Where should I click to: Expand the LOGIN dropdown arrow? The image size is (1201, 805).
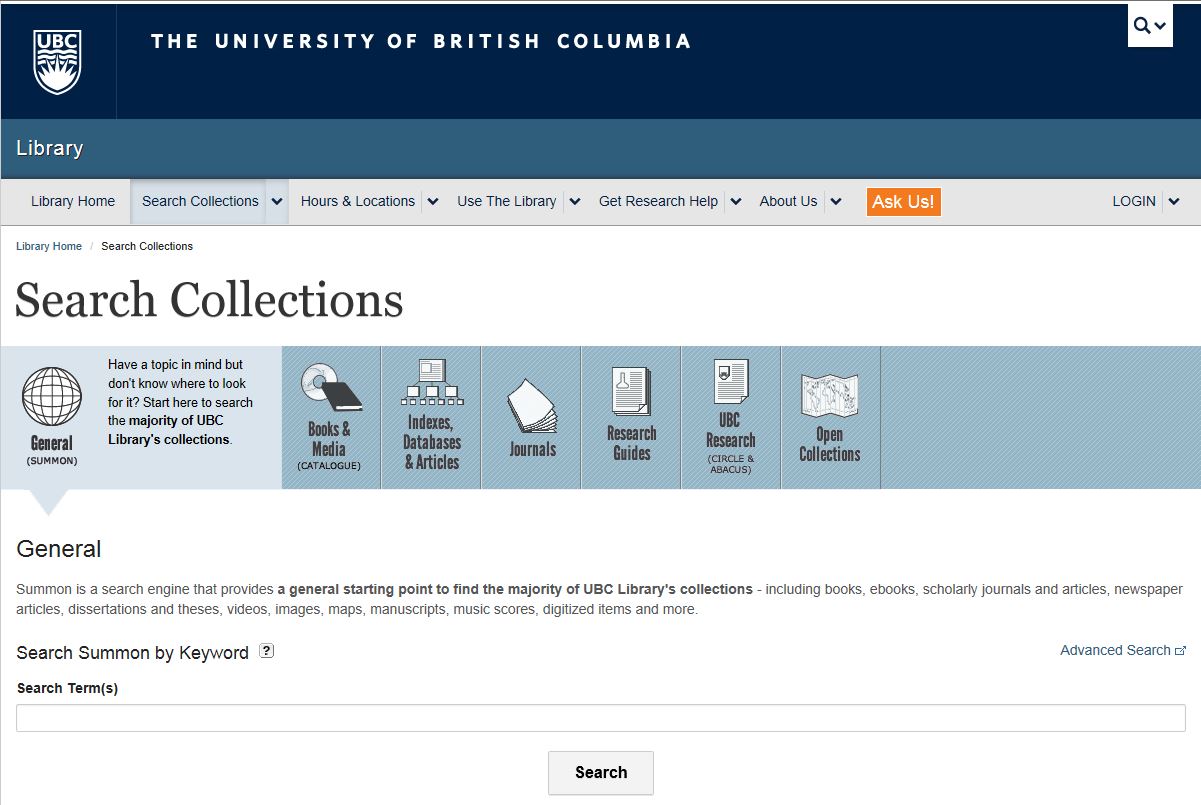(x=1174, y=201)
